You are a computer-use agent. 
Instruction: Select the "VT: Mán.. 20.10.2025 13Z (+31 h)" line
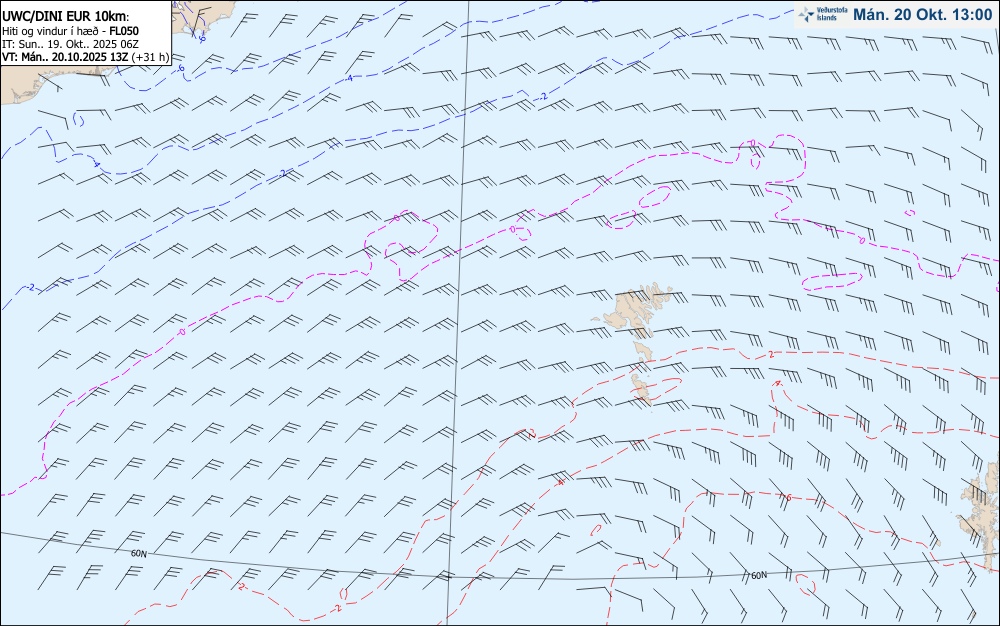pyautogui.click(x=85, y=57)
